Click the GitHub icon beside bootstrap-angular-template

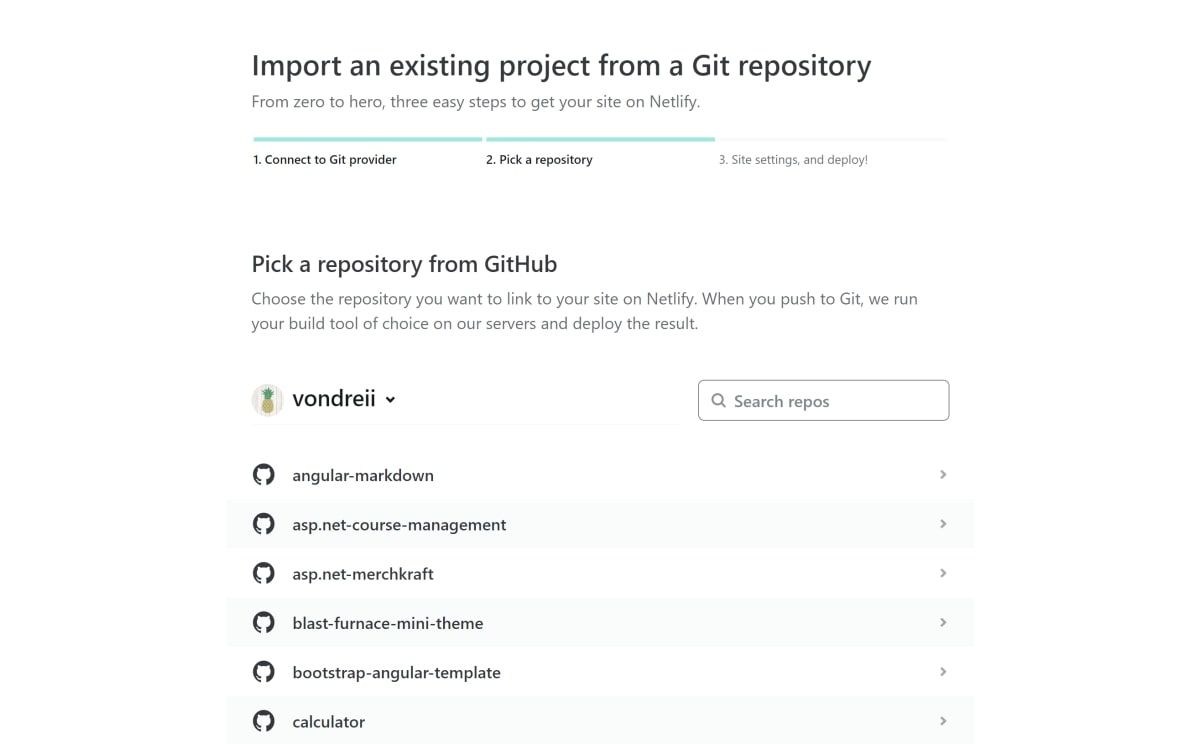264,672
